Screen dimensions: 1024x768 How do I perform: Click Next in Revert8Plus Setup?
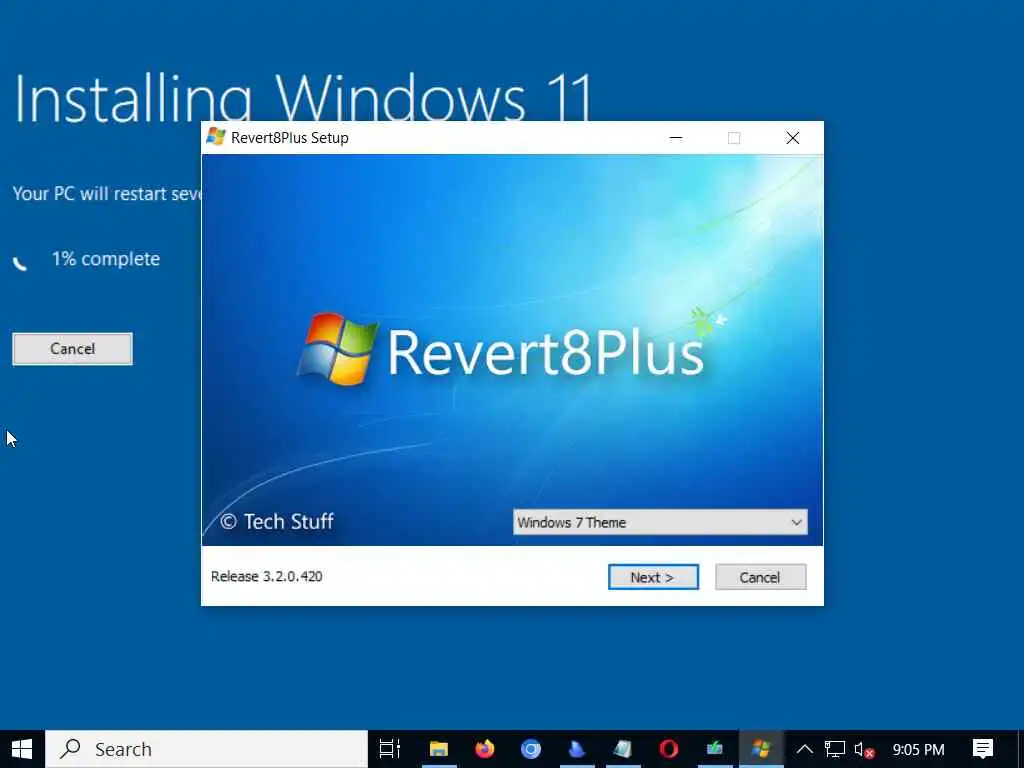[x=653, y=577]
